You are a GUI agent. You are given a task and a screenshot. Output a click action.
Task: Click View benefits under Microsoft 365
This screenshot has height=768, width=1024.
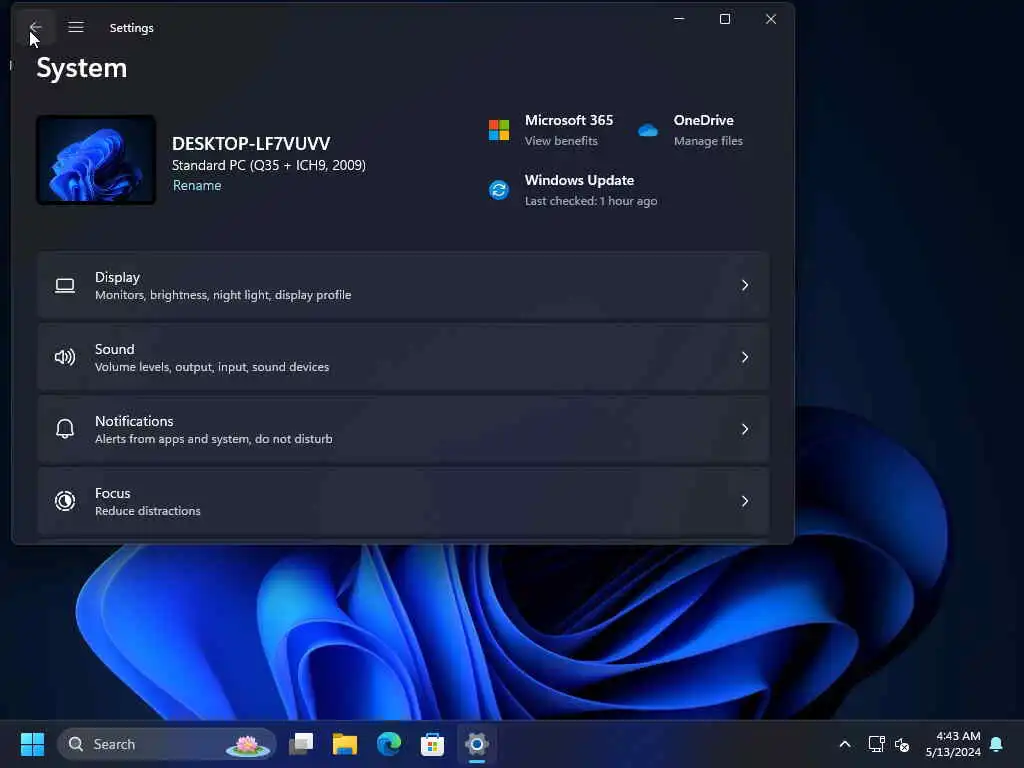coord(561,141)
